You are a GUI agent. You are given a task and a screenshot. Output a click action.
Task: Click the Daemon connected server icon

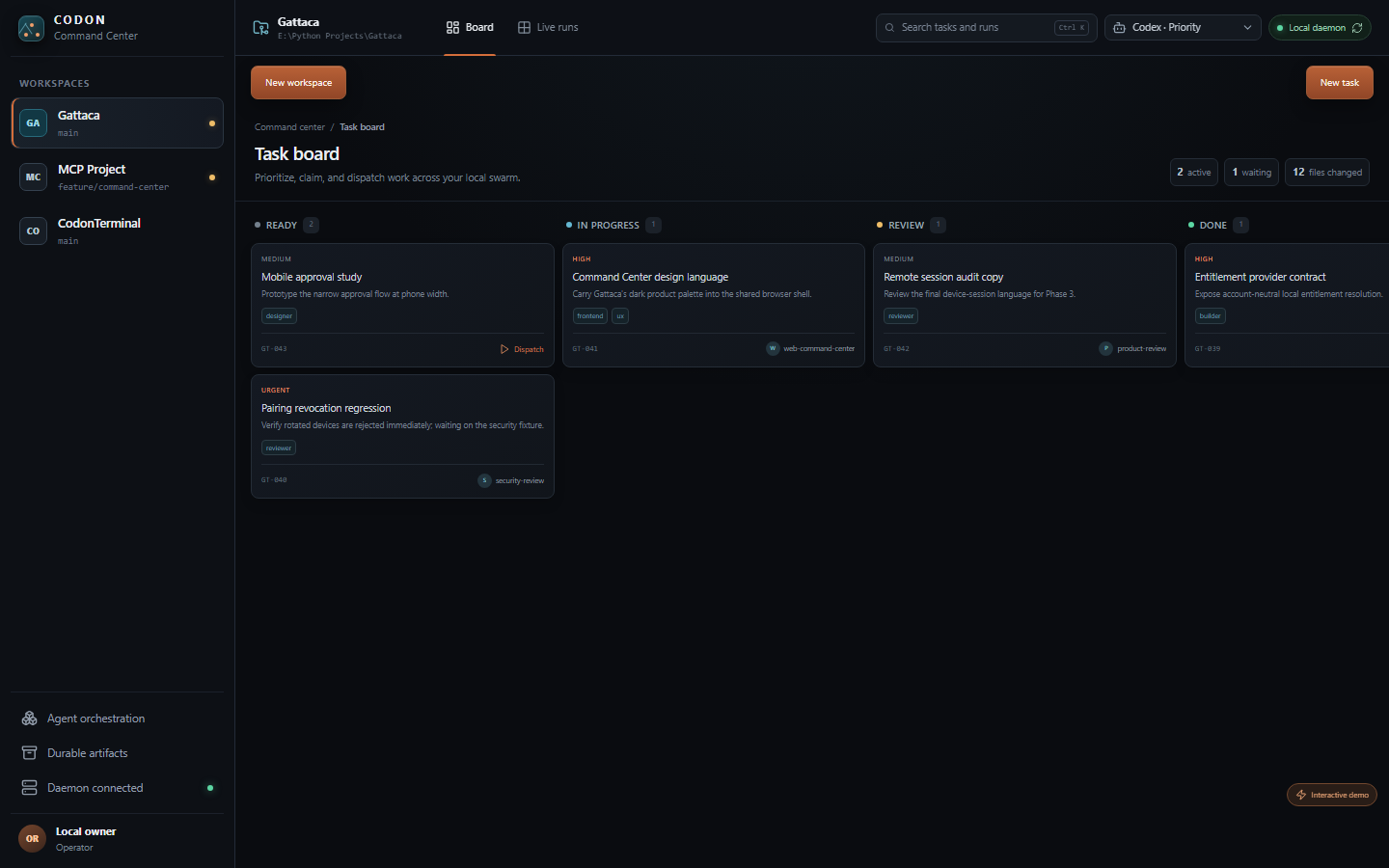[x=30, y=788]
